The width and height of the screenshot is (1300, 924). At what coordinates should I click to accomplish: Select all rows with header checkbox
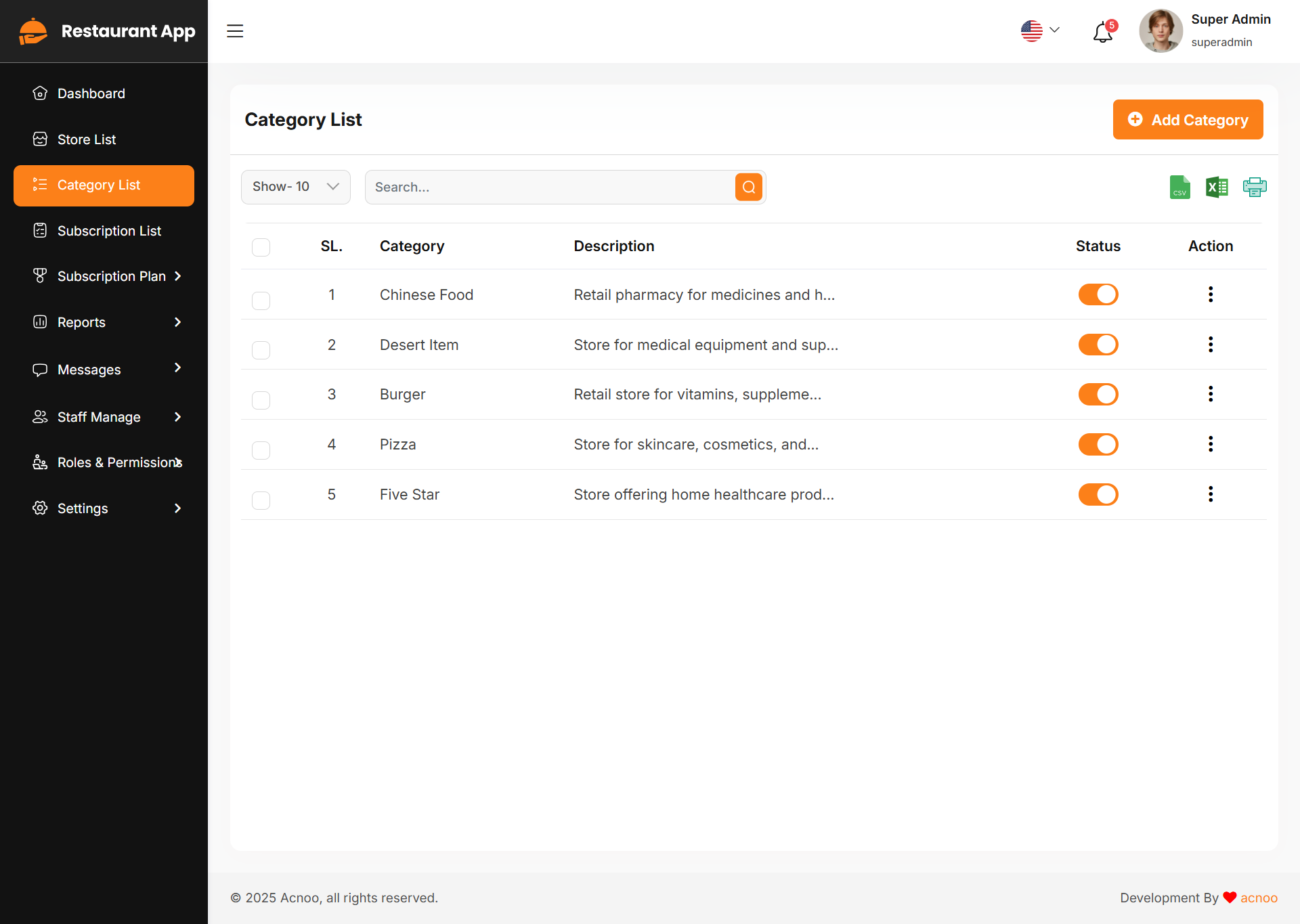[x=261, y=247]
